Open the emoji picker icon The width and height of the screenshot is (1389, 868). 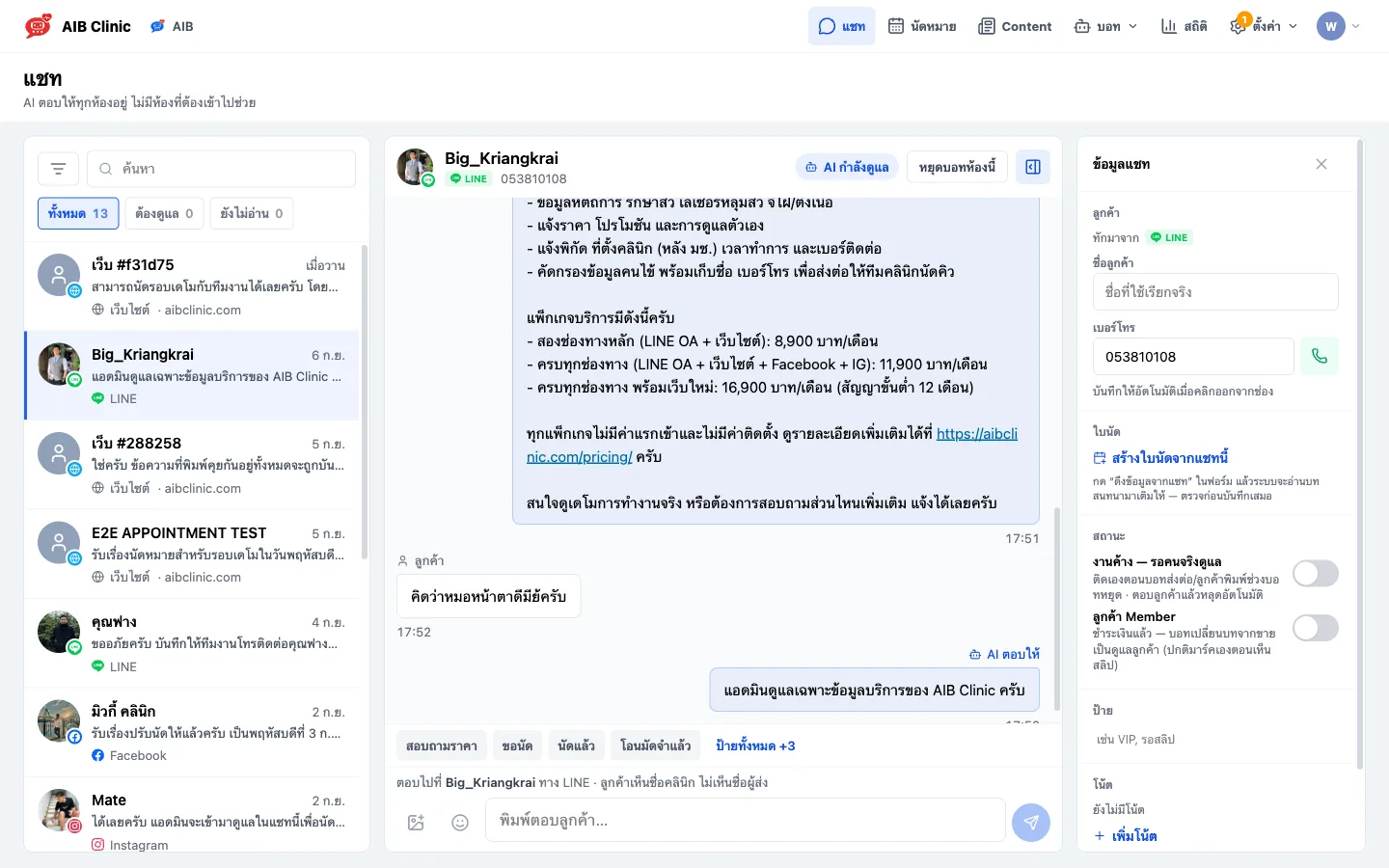coord(460,823)
